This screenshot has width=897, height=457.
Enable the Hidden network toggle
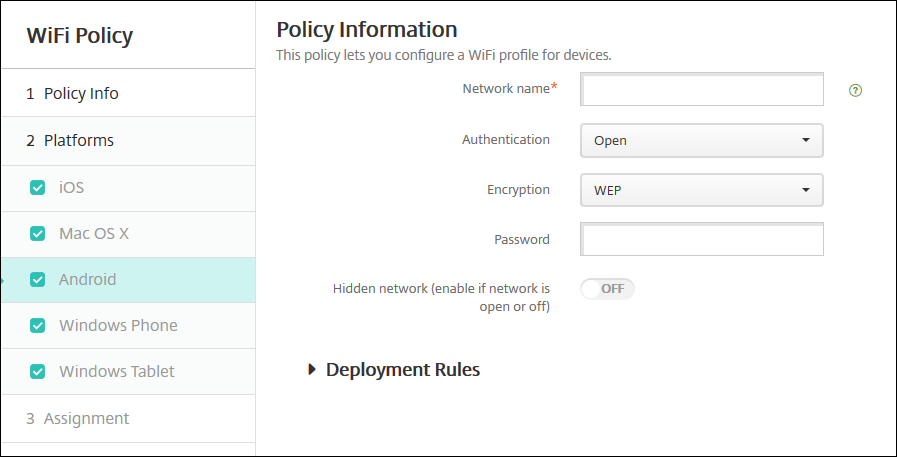607,288
